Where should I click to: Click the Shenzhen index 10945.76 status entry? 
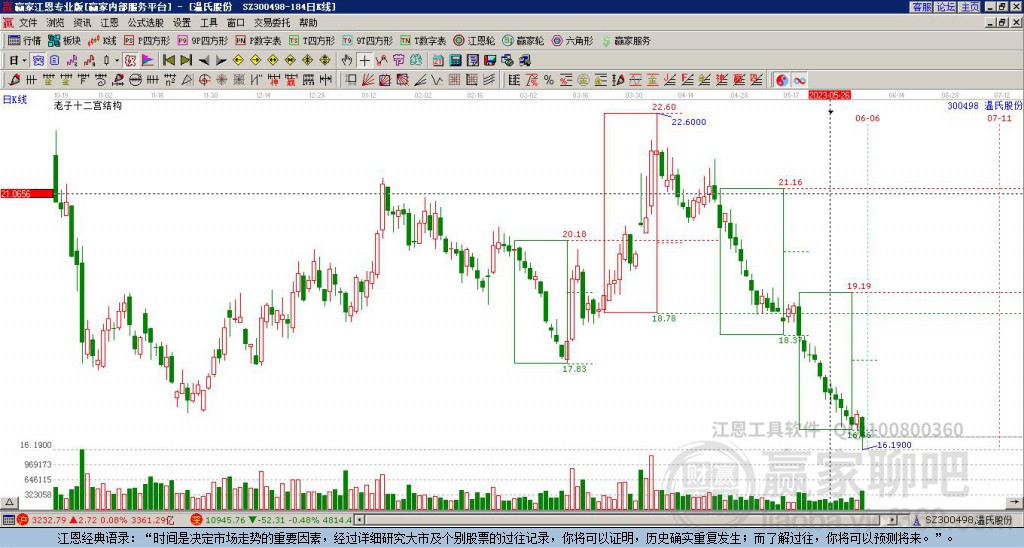(x=271, y=520)
